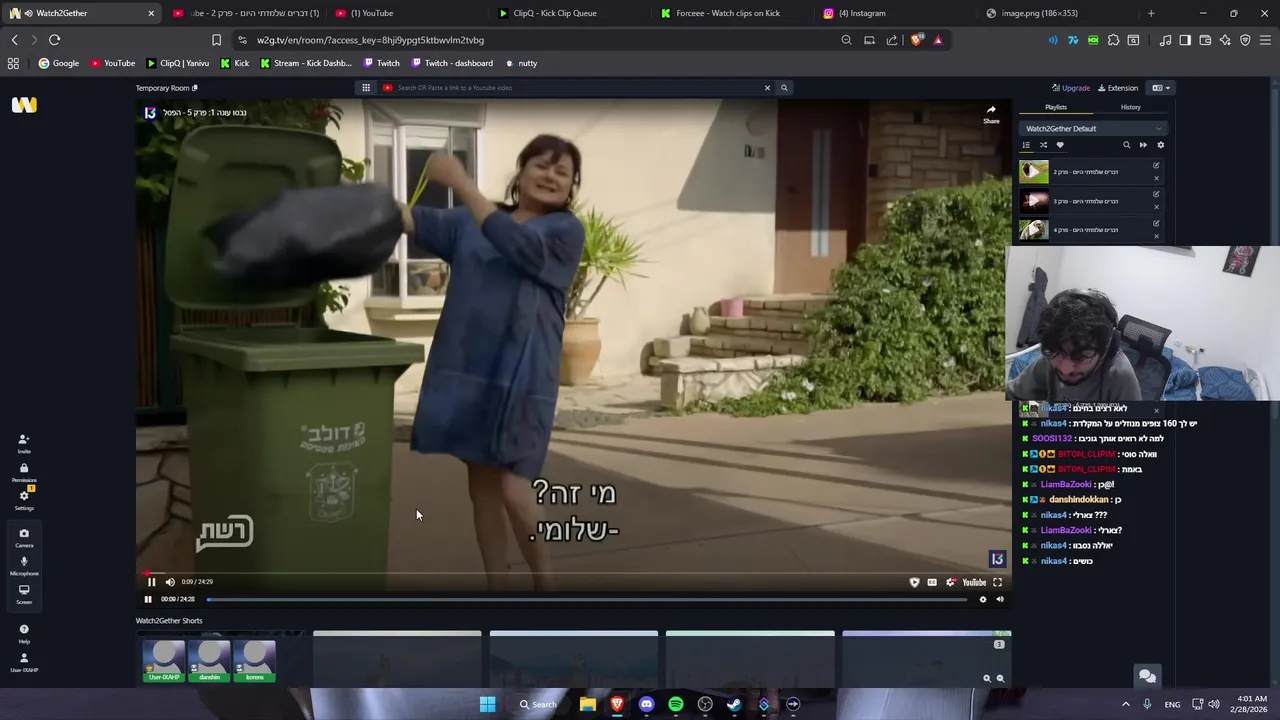Open the User-IXAHP profile icon
Viewport: 1280px width, 720px height.
(x=24, y=661)
